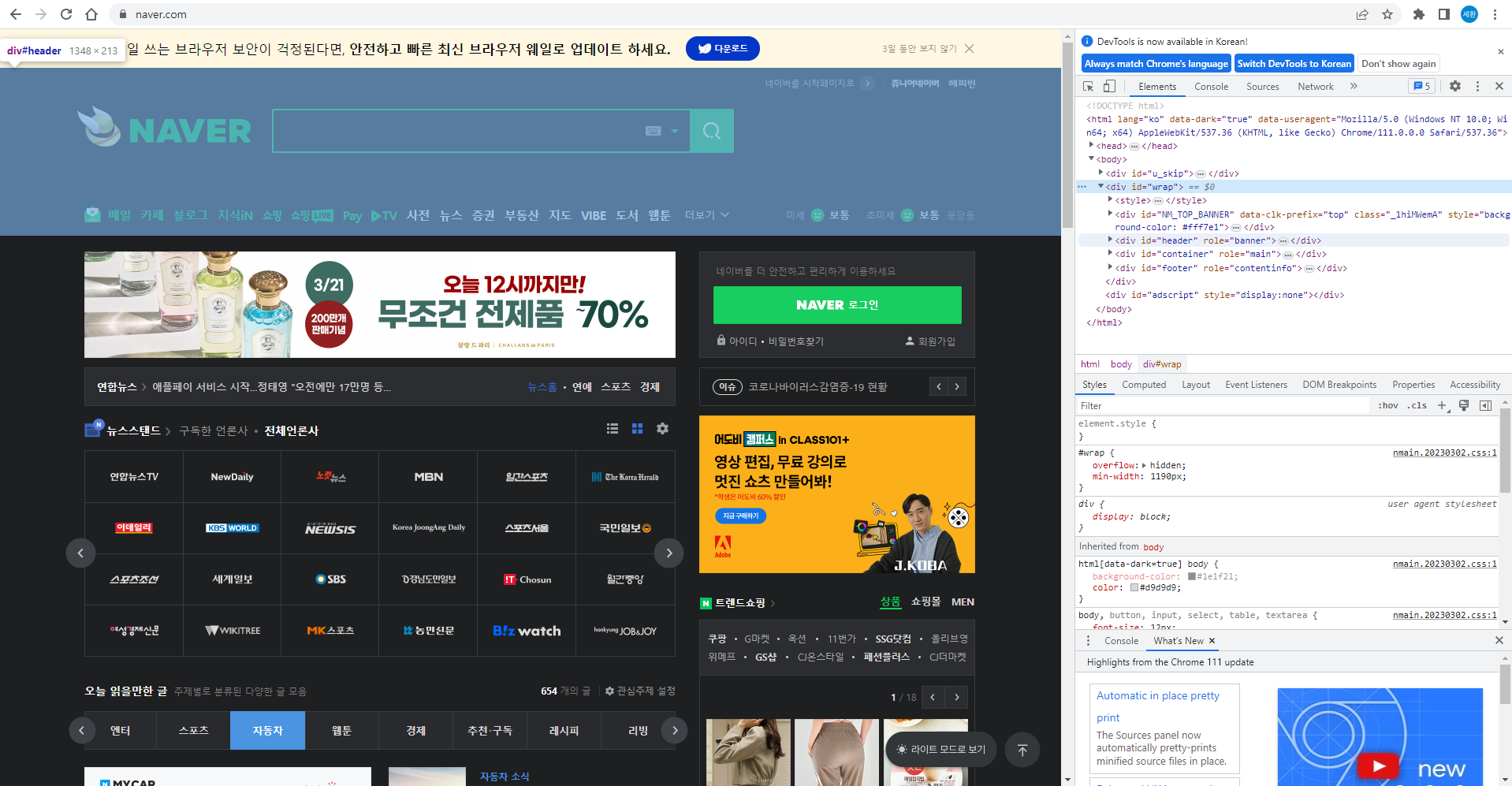Reload the page with refresh icon
Screen dimensions: 1512x786
click(x=66, y=14)
